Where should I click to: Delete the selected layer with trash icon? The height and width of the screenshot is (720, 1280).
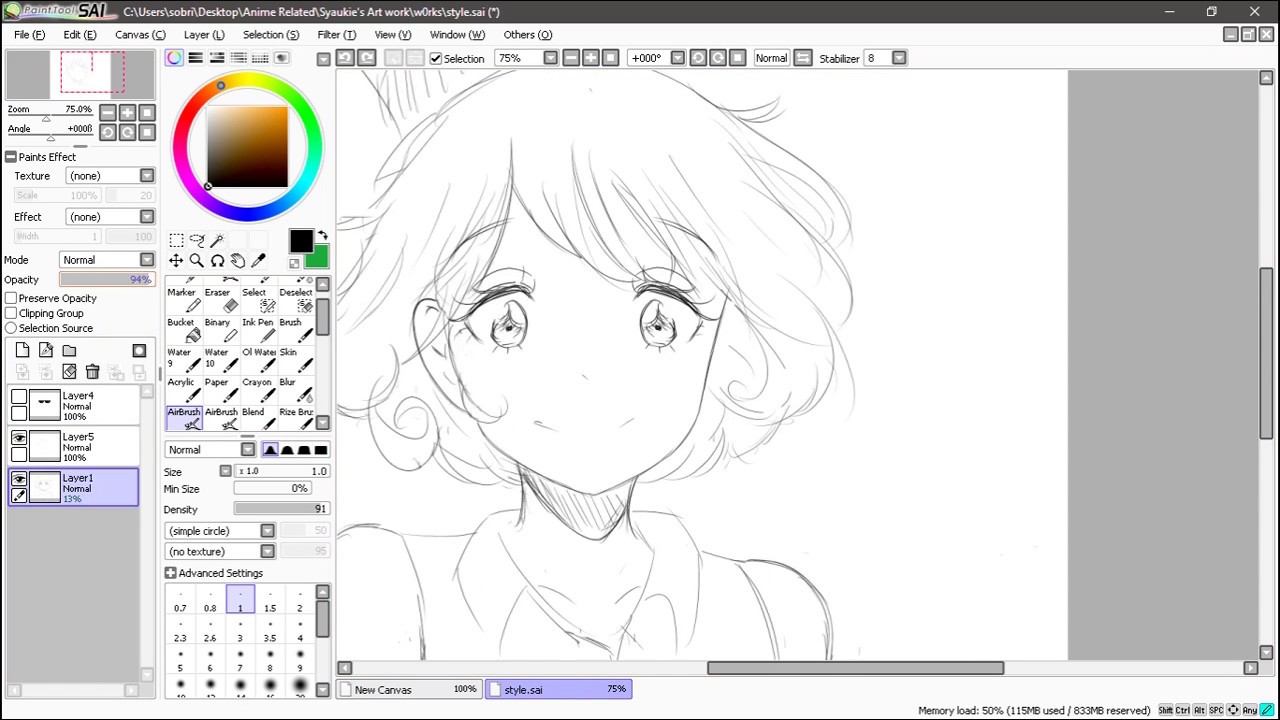point(92,372)
